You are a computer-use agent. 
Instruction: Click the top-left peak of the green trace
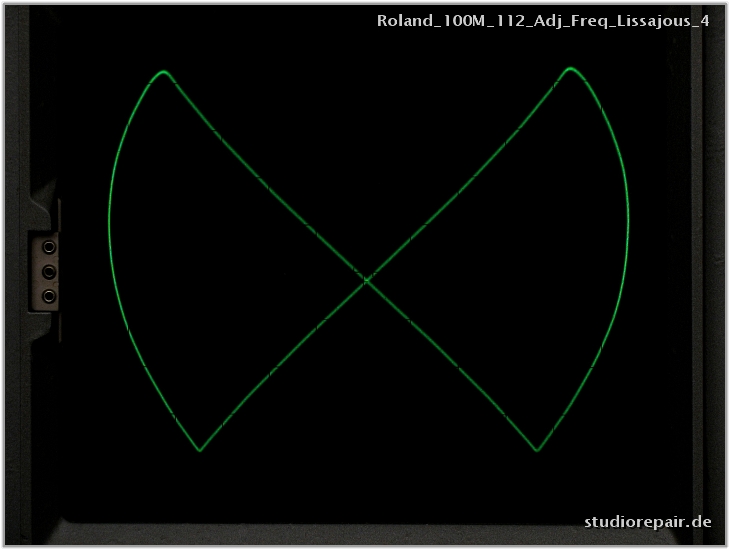pos(164,72)
